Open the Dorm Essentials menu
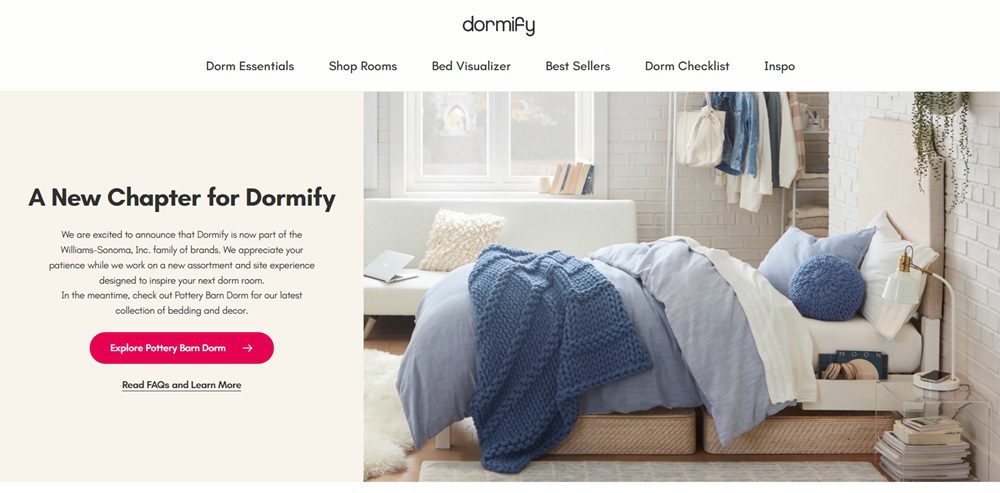The image size is (1000, 493). 250,66
